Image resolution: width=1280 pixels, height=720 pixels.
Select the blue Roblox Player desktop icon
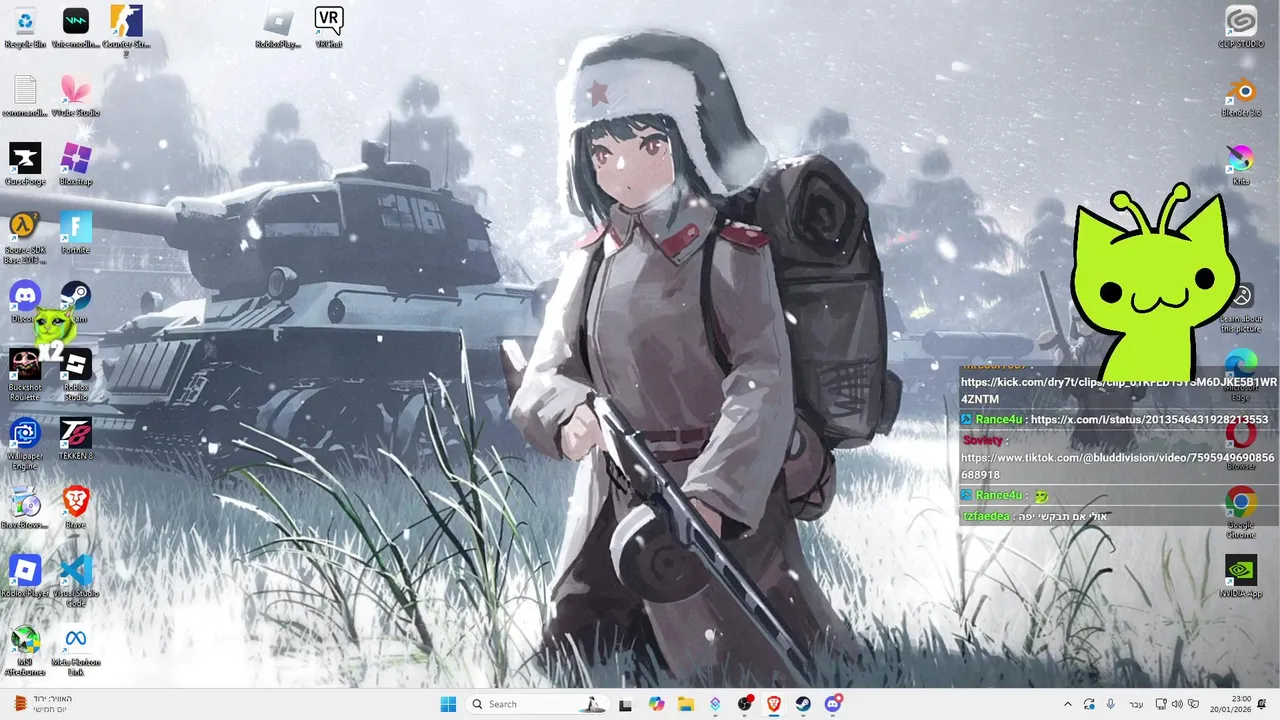tap(25, 577)
